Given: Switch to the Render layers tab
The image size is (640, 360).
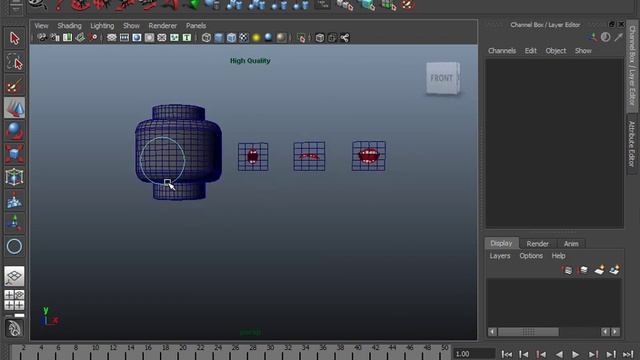Looking at the screenshot, I should [x=538, y=244].
